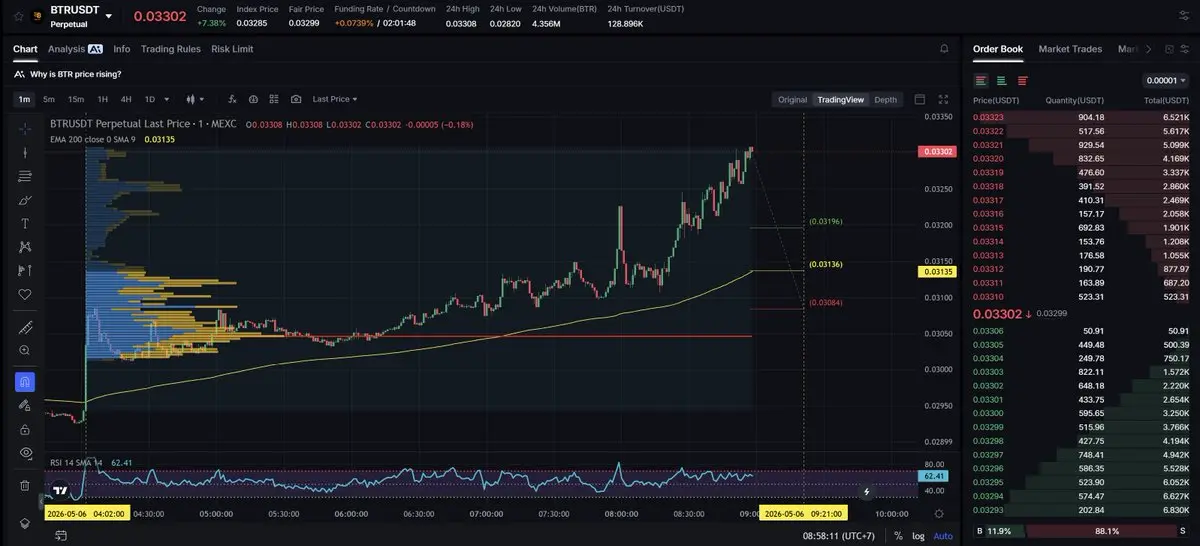This screenshot has height=546, width=1200.
Task: Toggle stay in drawing mode pencil-lock
Action: (x=26, y=405)
